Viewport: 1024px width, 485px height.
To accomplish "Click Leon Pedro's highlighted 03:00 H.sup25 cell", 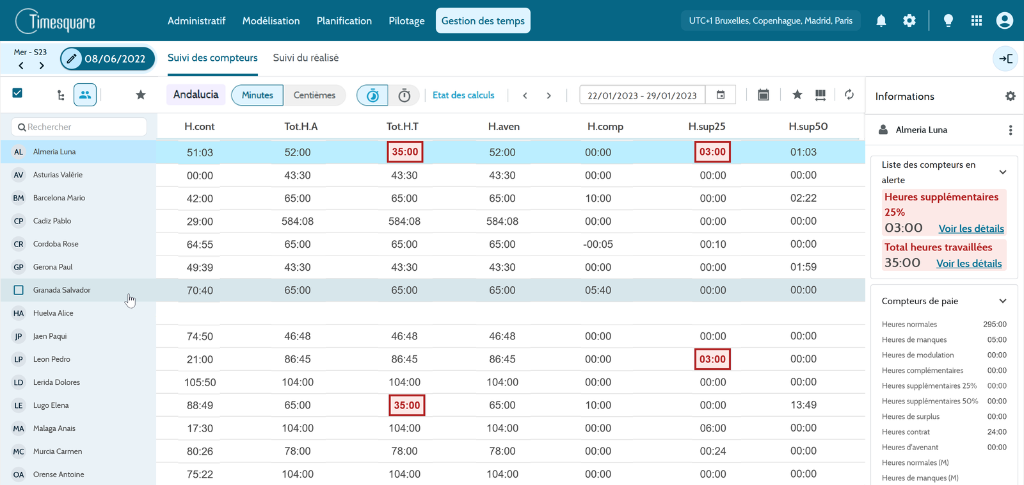I will [x=712, y=359].
